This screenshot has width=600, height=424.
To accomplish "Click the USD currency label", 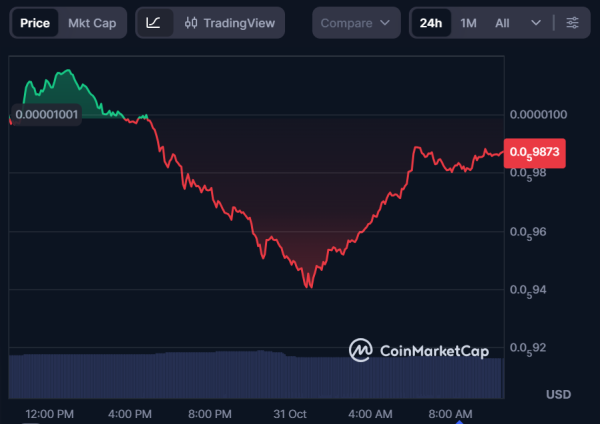I will [x=558, y=394].
